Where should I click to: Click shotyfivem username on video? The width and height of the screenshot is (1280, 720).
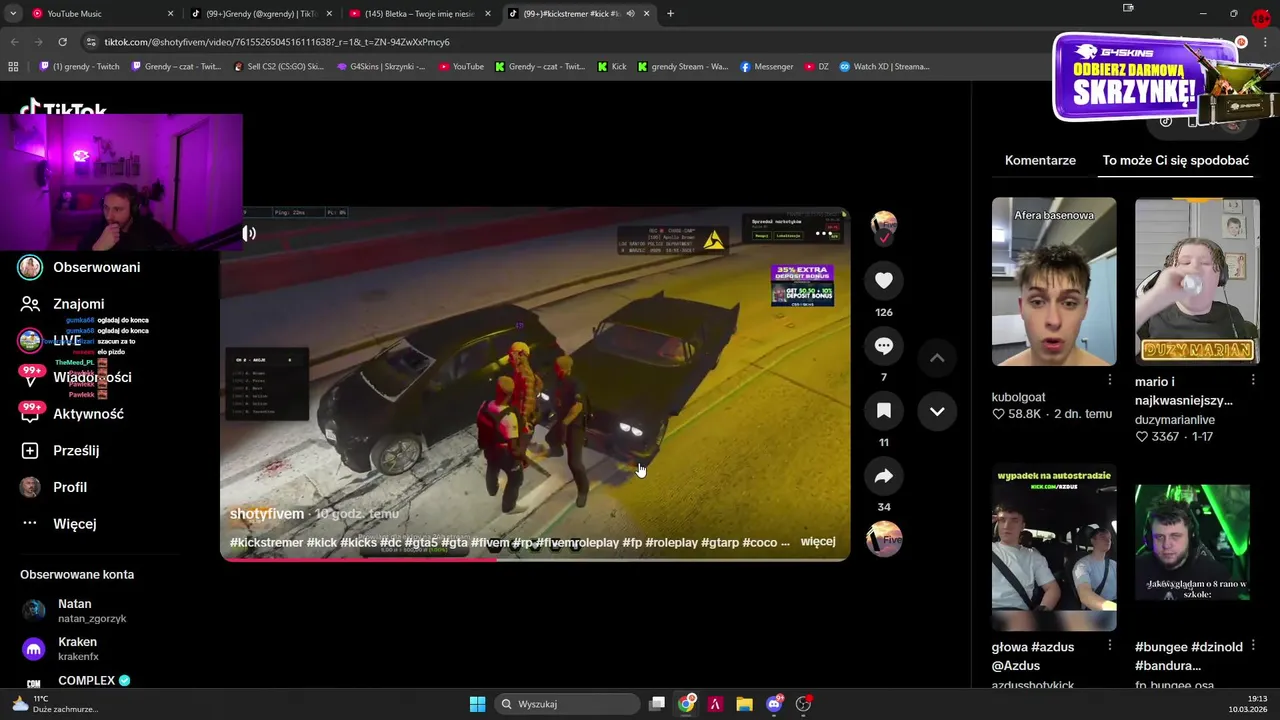[267, 514]
